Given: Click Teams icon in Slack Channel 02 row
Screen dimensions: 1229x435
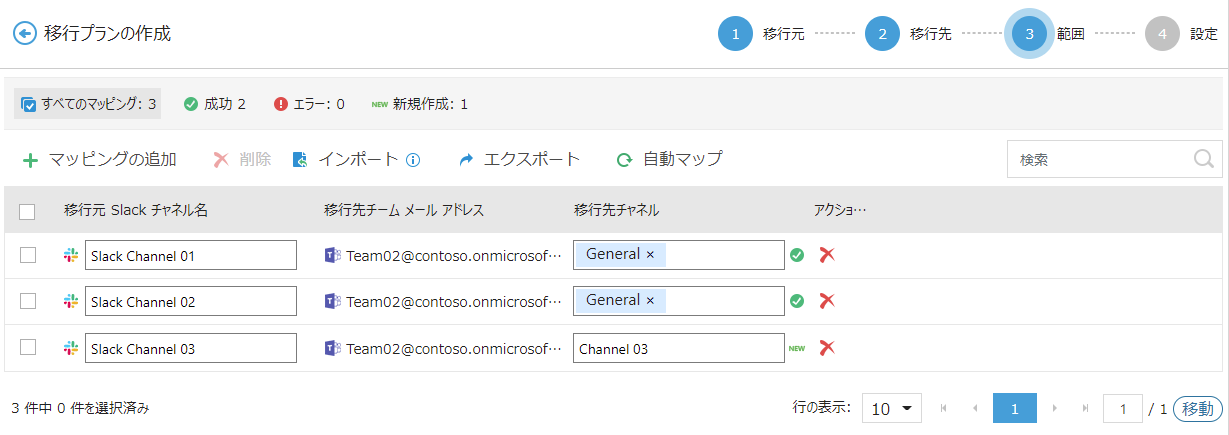Looking at the screenshot, I should click(x=333, y=301).
